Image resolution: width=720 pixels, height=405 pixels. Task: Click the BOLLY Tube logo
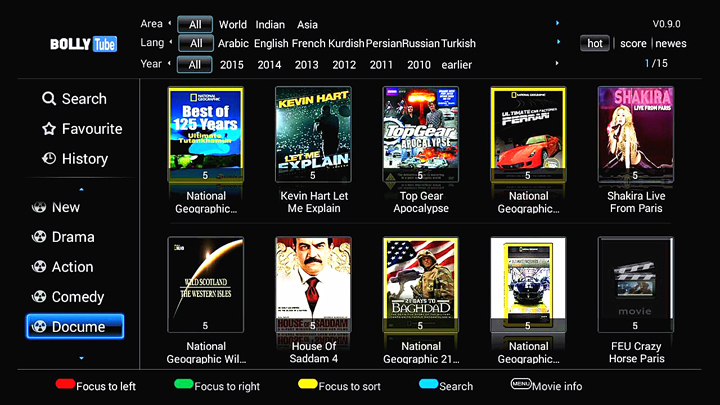(84, 44)
